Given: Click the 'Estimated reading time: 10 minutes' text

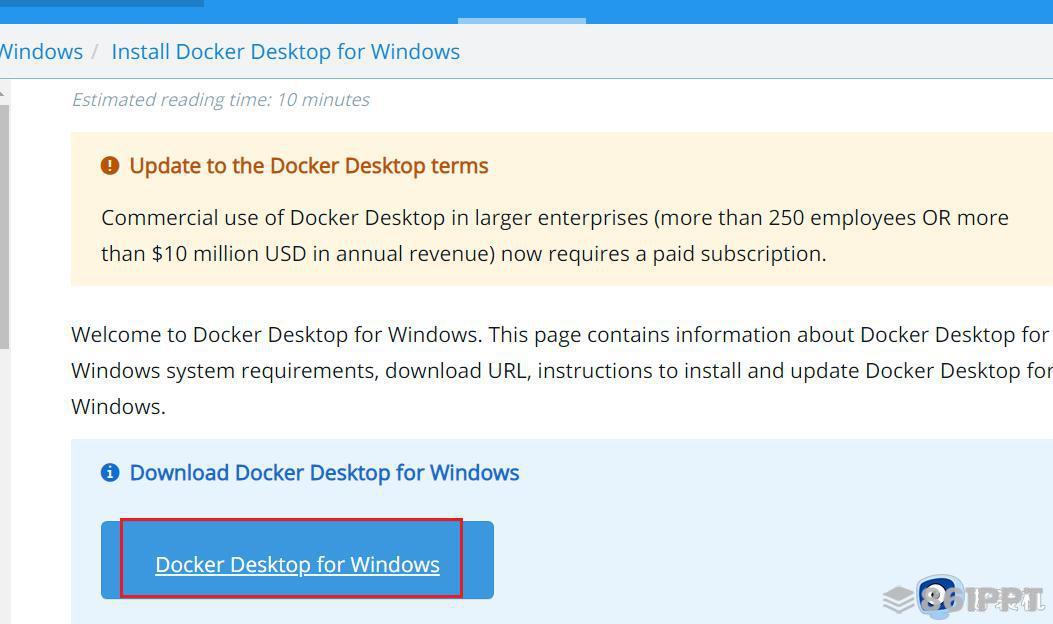Looking at the screenshot, I should point(221,100).
